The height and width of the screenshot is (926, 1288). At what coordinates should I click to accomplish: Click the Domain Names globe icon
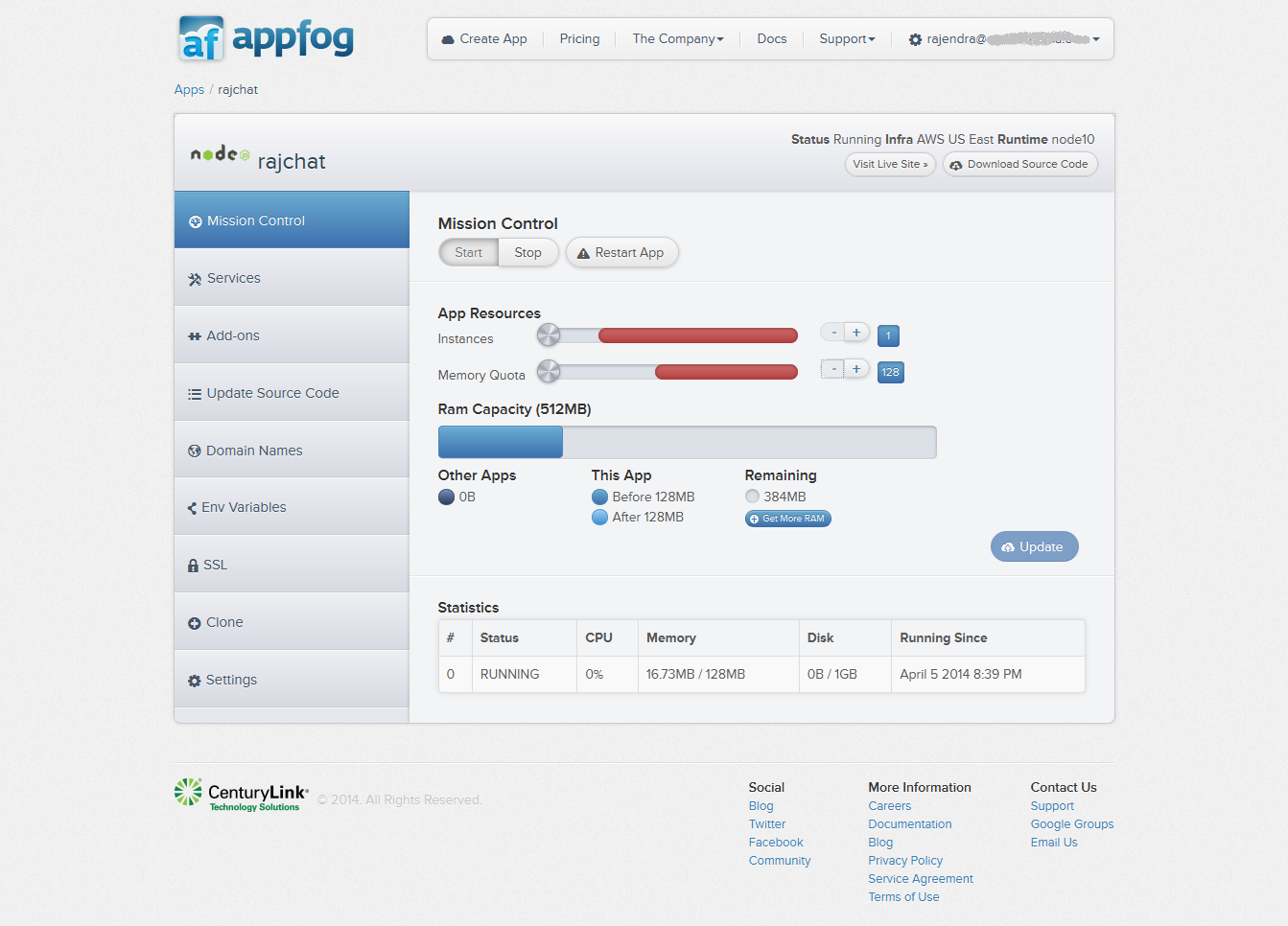pyautogui.click(x=195, y=451)
